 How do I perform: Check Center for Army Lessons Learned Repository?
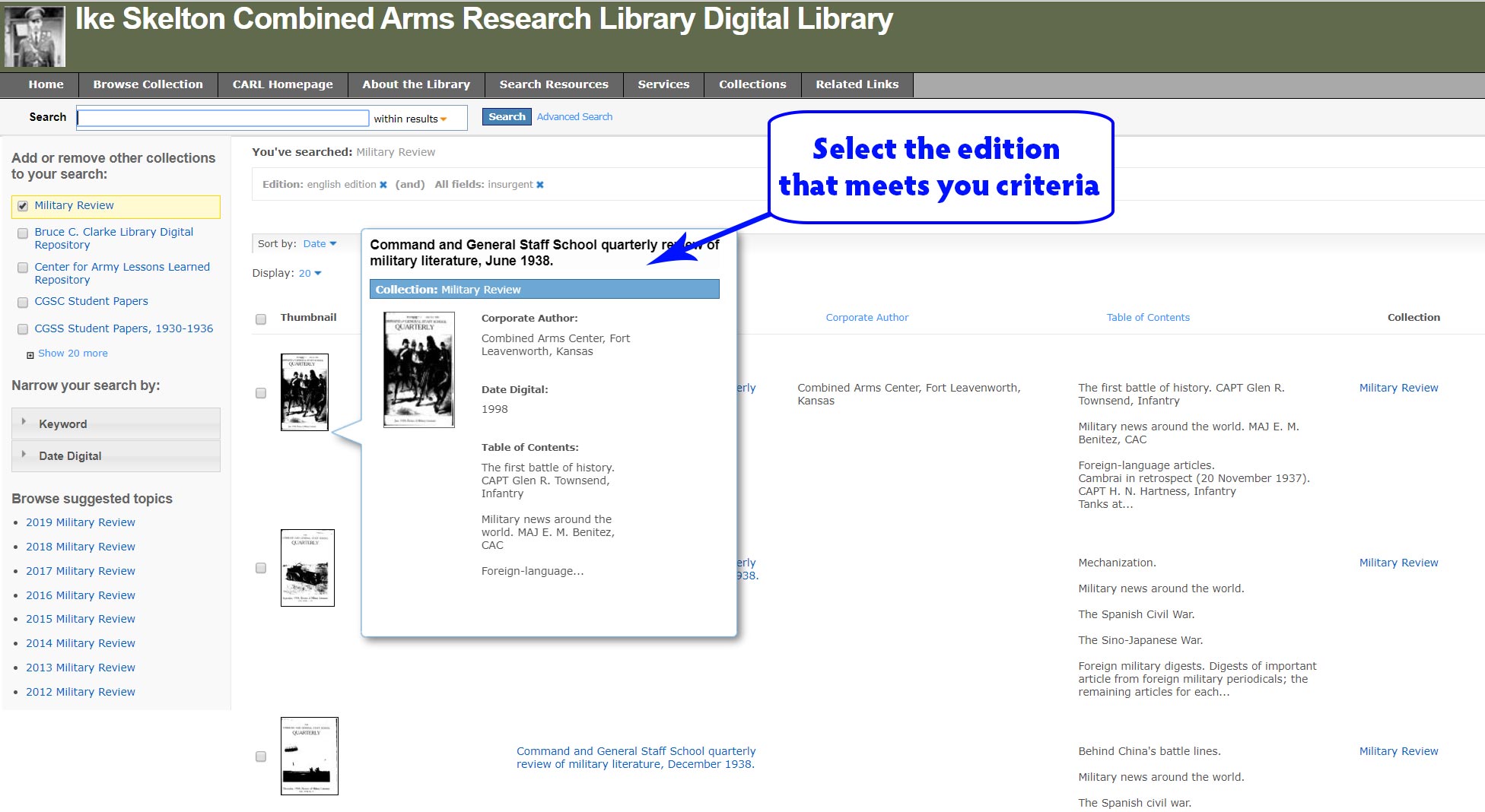tap(23, 268)
